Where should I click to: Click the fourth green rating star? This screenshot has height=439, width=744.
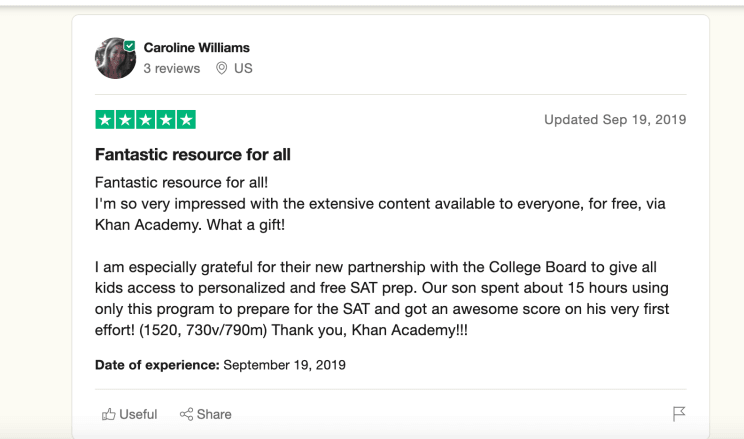coord(165,120)
